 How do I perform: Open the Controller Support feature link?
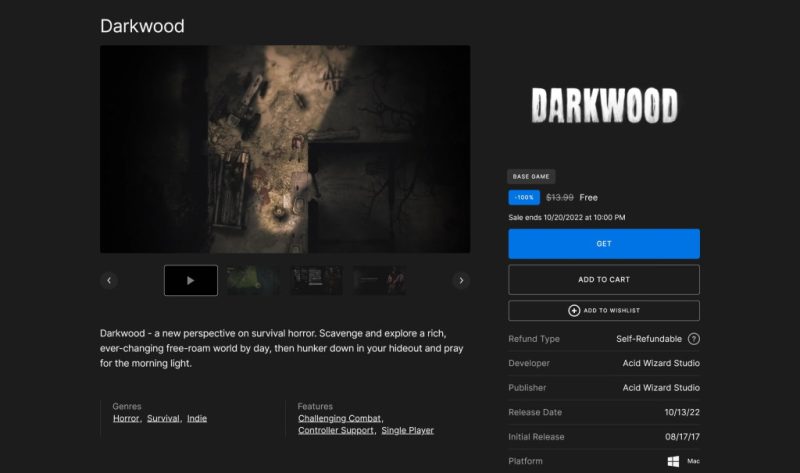336,430
